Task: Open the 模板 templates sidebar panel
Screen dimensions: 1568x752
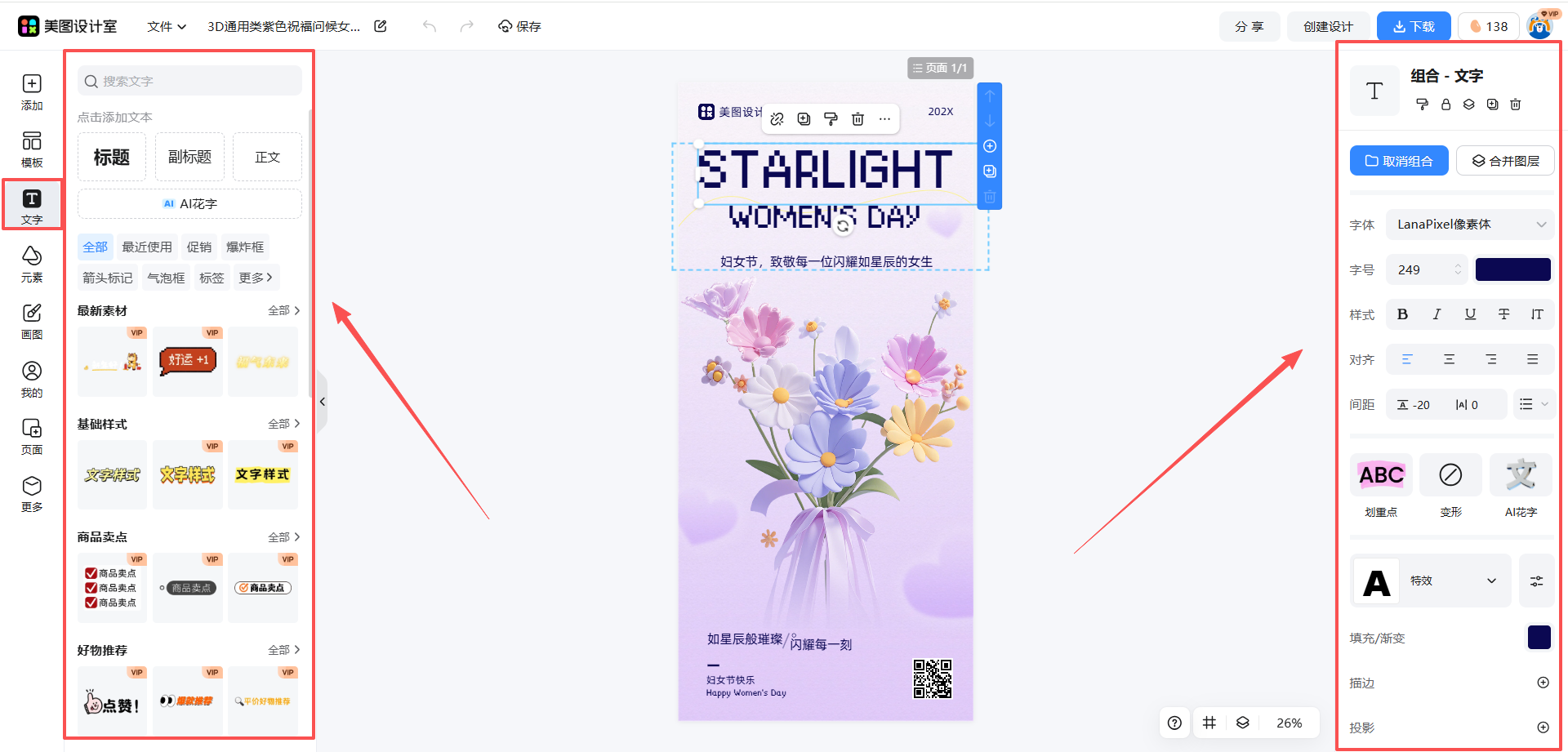Action: point(32,149)
